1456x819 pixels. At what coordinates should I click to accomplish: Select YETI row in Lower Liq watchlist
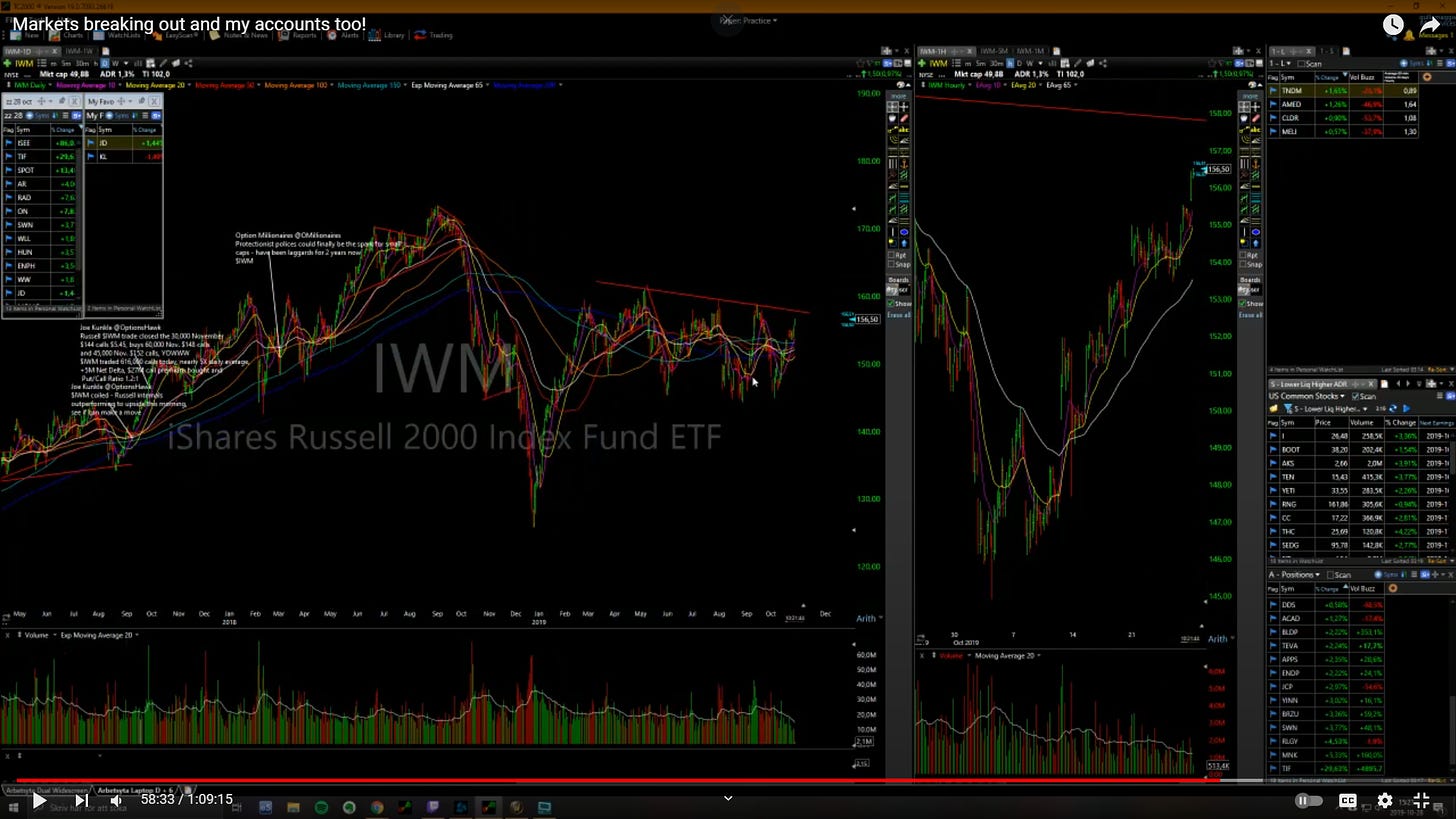click(1361, 490)
